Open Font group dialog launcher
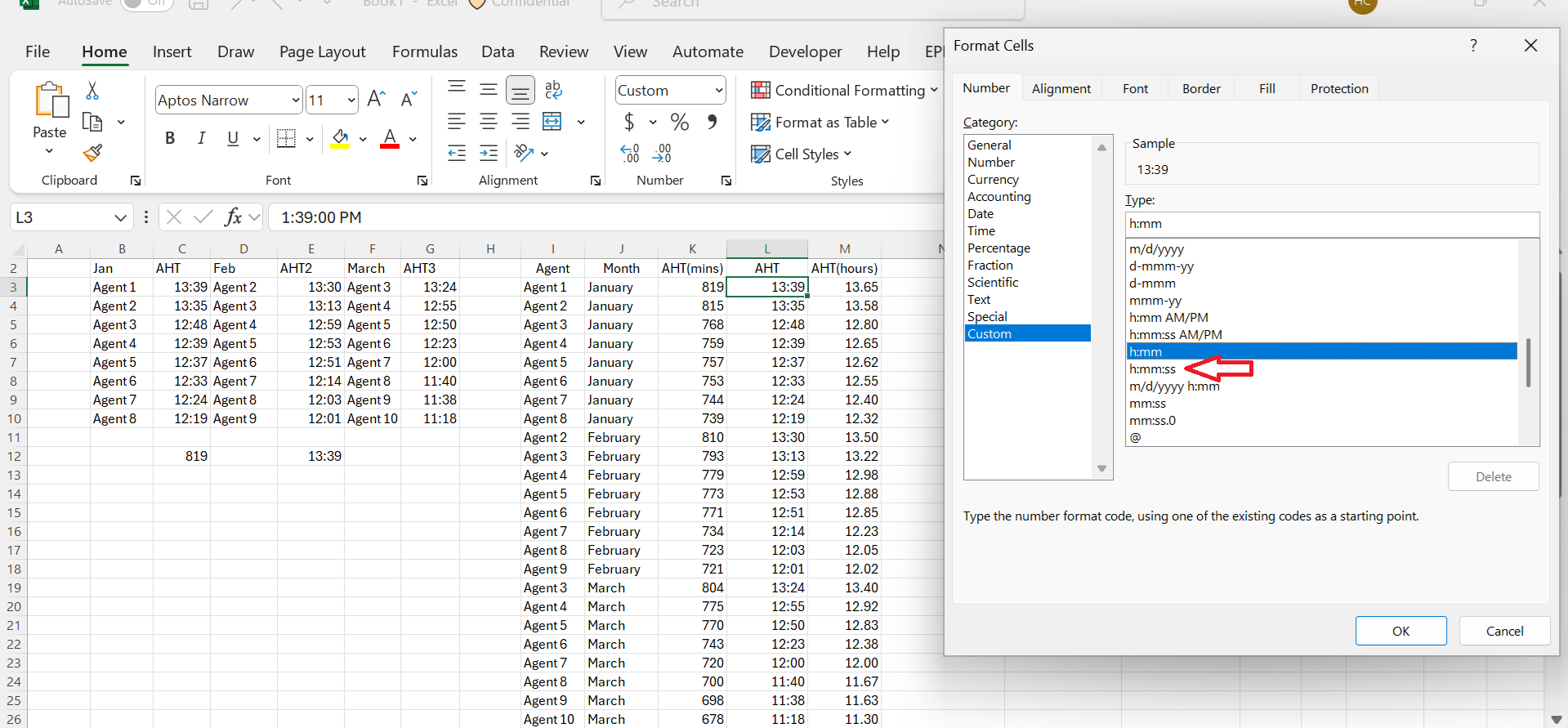Viewport: 1568px width, 728px height. tap(422, 181)
